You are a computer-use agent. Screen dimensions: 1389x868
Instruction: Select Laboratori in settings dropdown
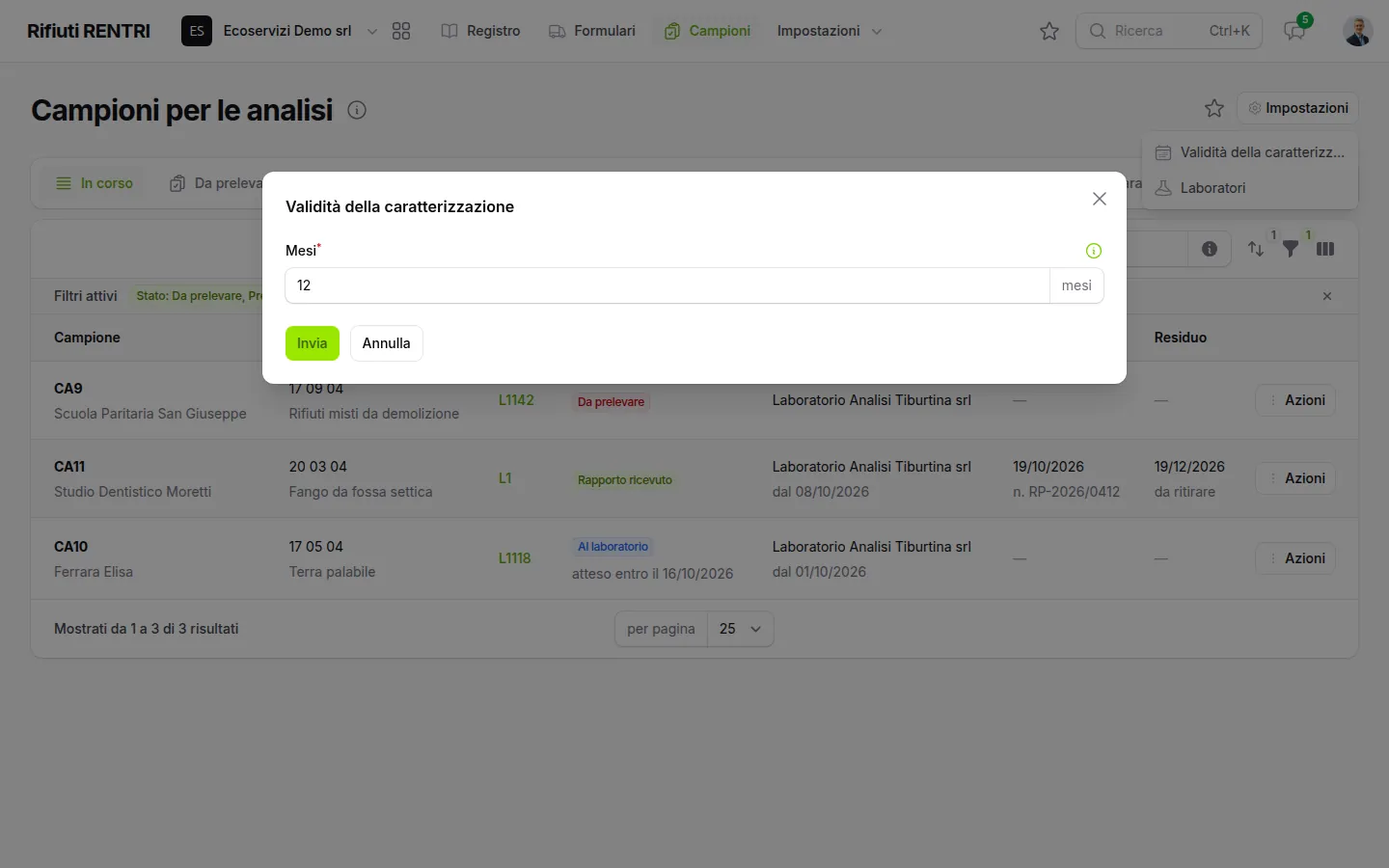1250,188
